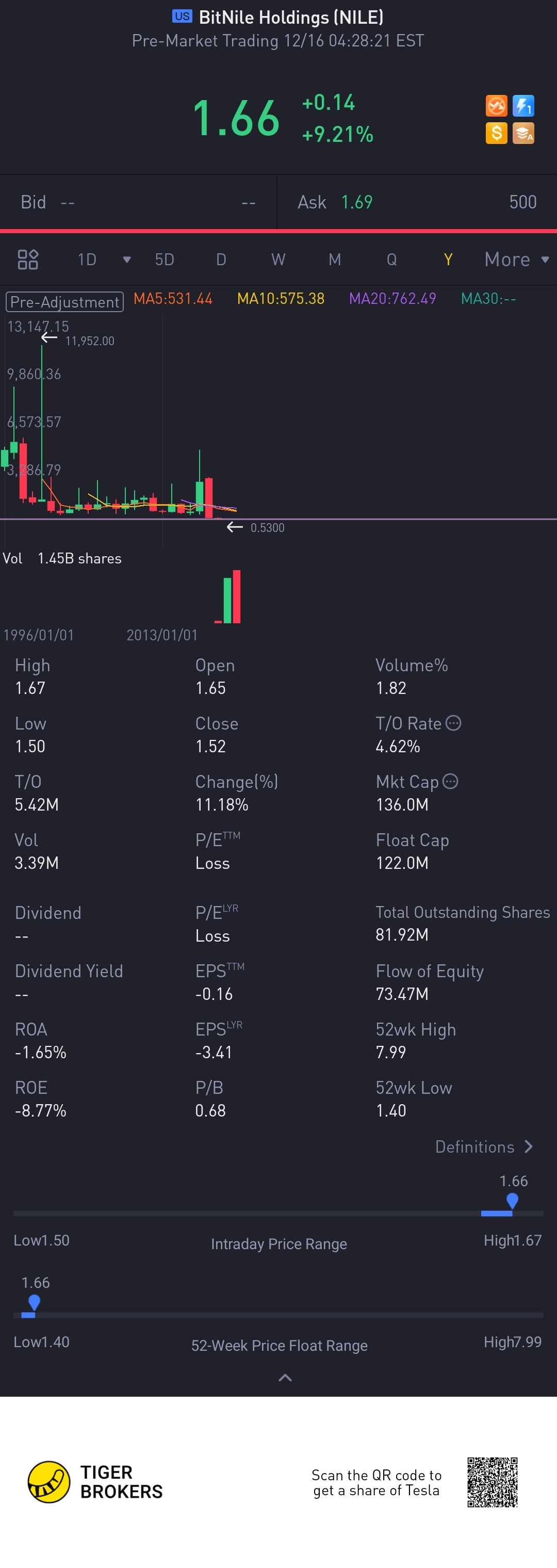Open the 1D period dropdown arrow
557x1568 pixels.
pos(127,260)
